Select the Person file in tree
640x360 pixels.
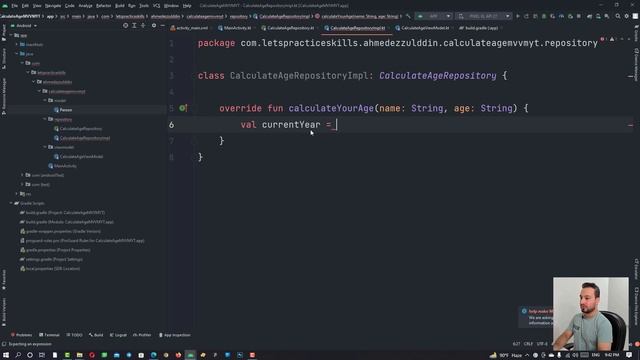(x=63, y=110)
